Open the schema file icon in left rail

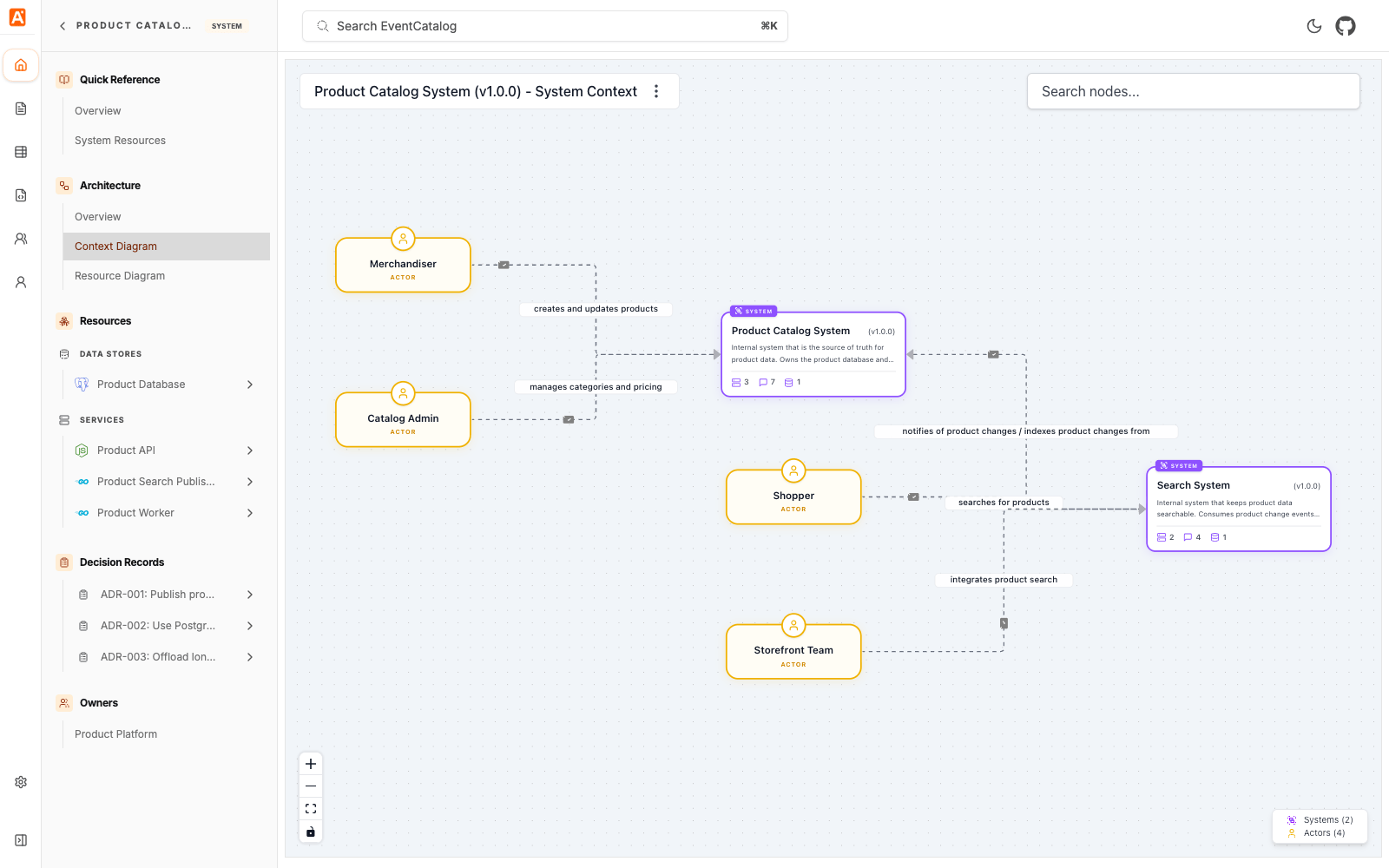[21, 195]
